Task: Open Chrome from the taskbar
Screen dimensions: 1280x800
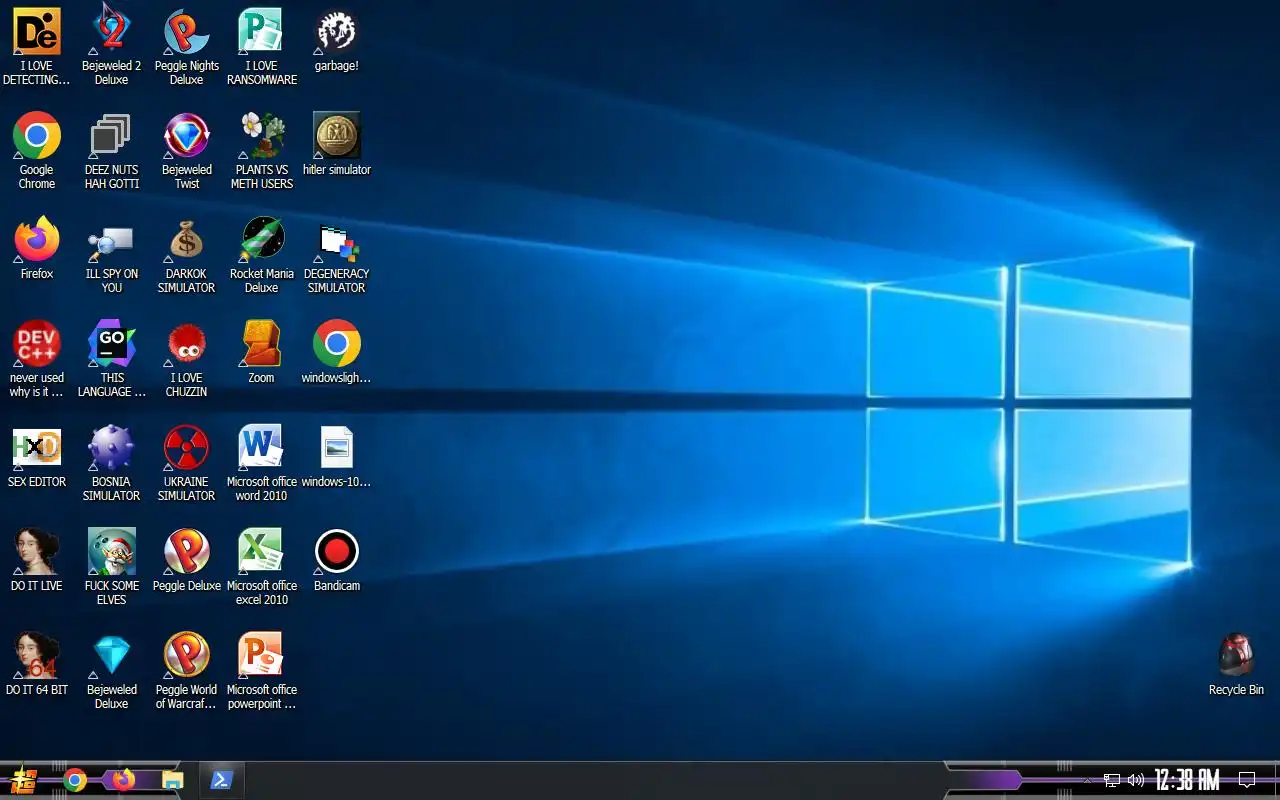Action: (x=75, y=780)
